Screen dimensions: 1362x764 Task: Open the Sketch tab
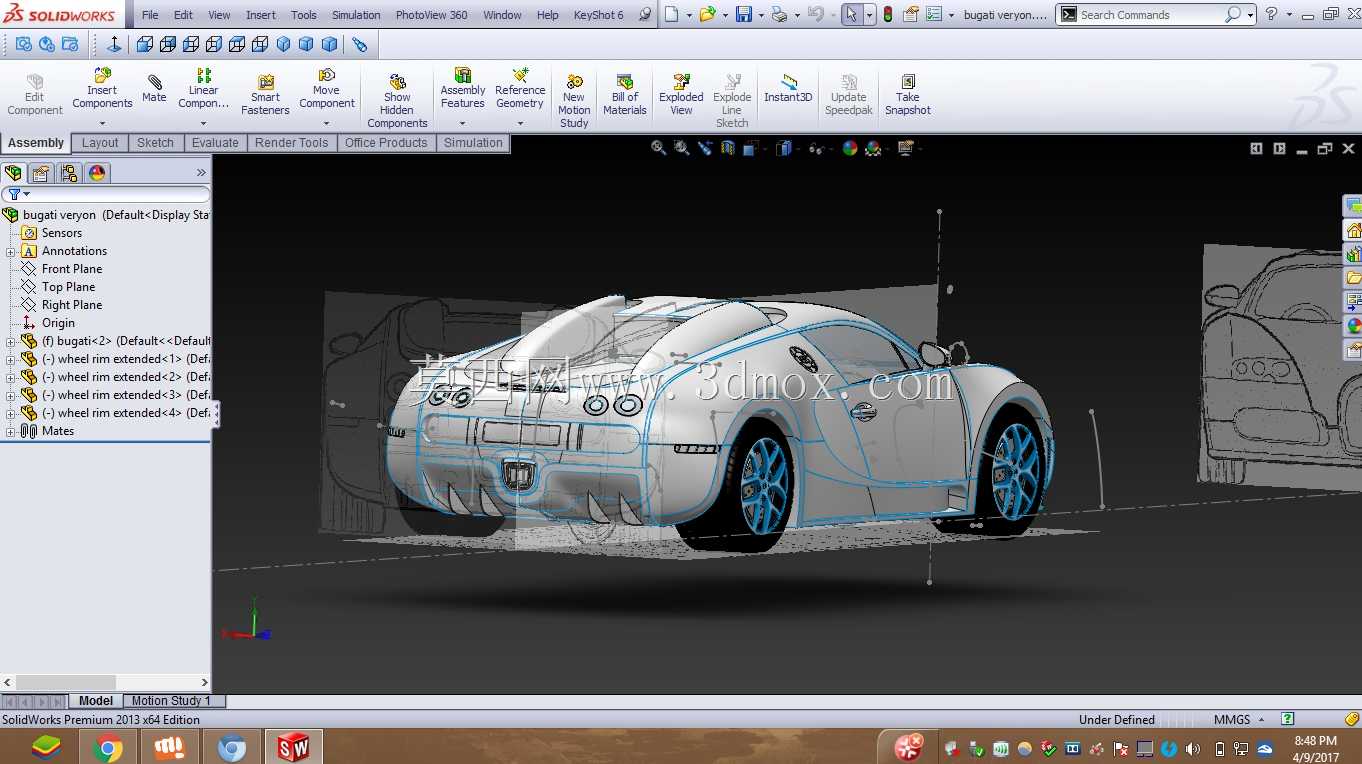click(x=155, y=143)
